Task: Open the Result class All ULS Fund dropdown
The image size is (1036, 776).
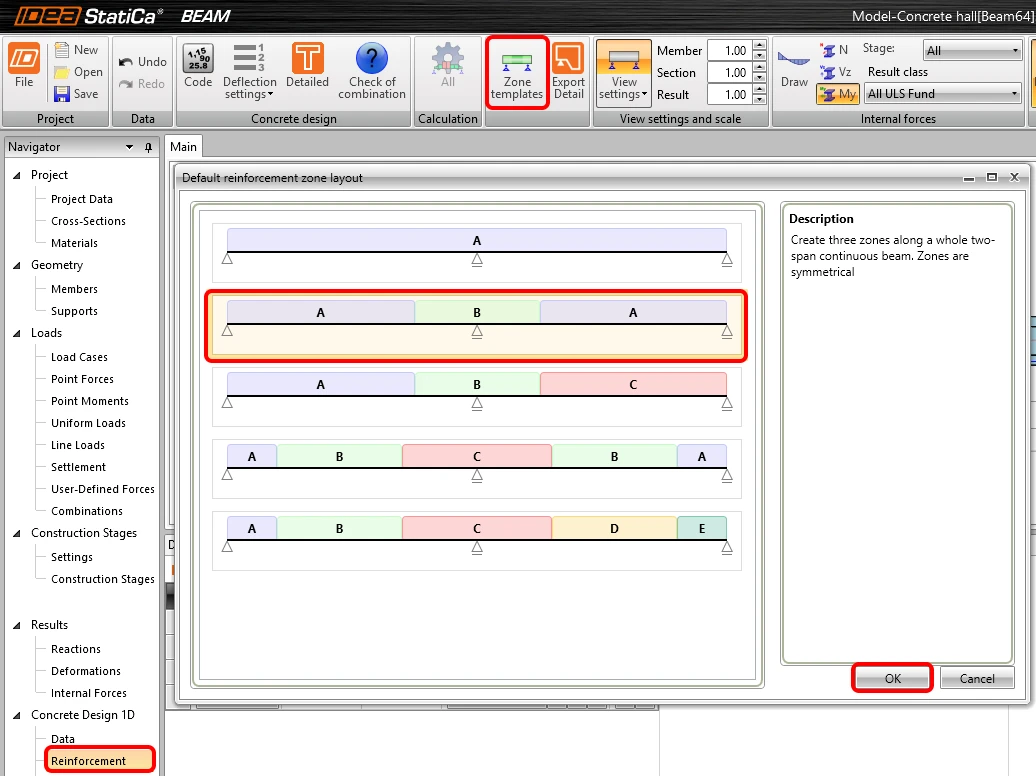Action: (x=942, y=94)
